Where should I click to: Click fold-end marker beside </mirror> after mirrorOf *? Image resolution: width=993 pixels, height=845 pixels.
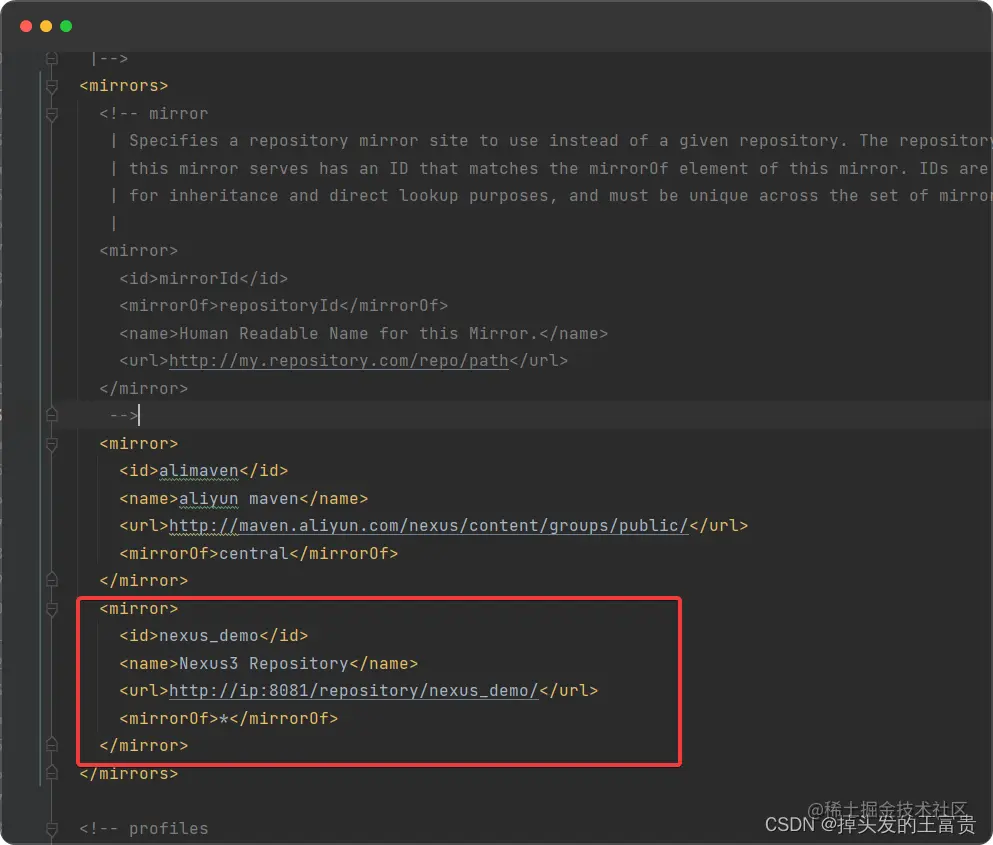click(52, 744)
